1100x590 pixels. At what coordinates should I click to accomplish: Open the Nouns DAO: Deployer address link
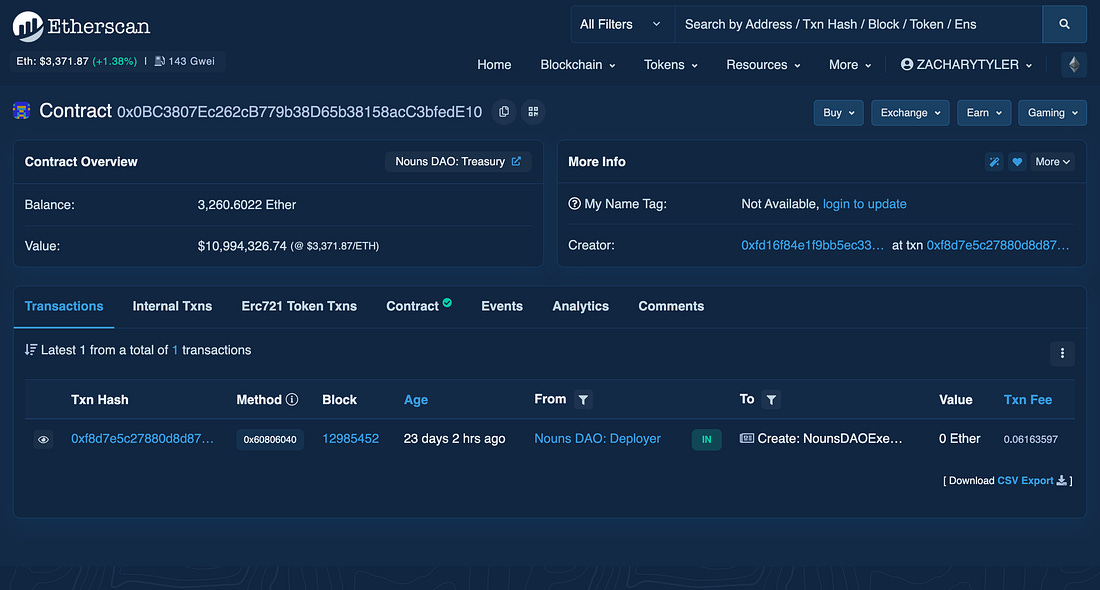tap(597, 439)
